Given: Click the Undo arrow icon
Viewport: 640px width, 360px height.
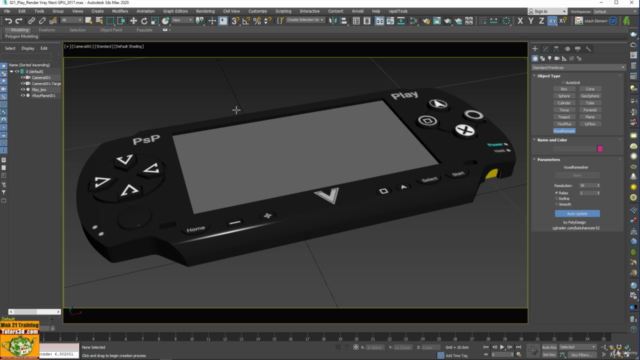Looking at the screenshot, I should coord(8,21).
